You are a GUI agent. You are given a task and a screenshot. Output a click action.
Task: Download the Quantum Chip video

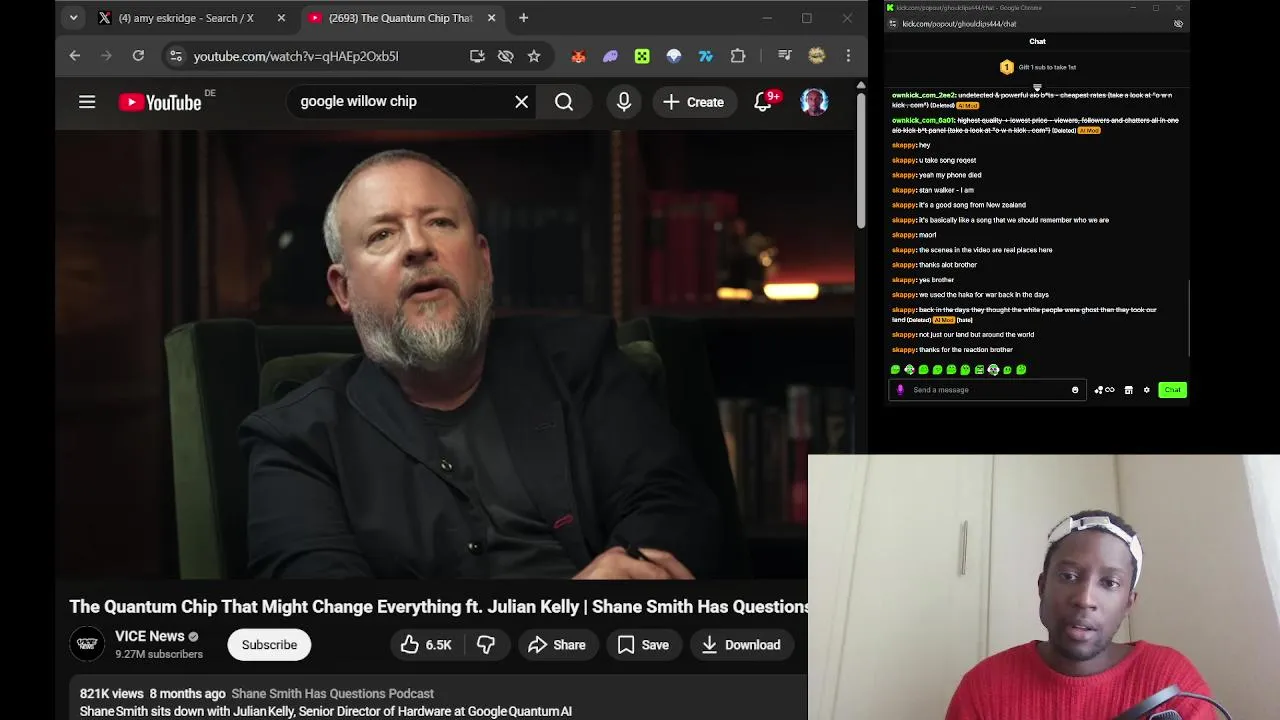(x=741, y=645)
